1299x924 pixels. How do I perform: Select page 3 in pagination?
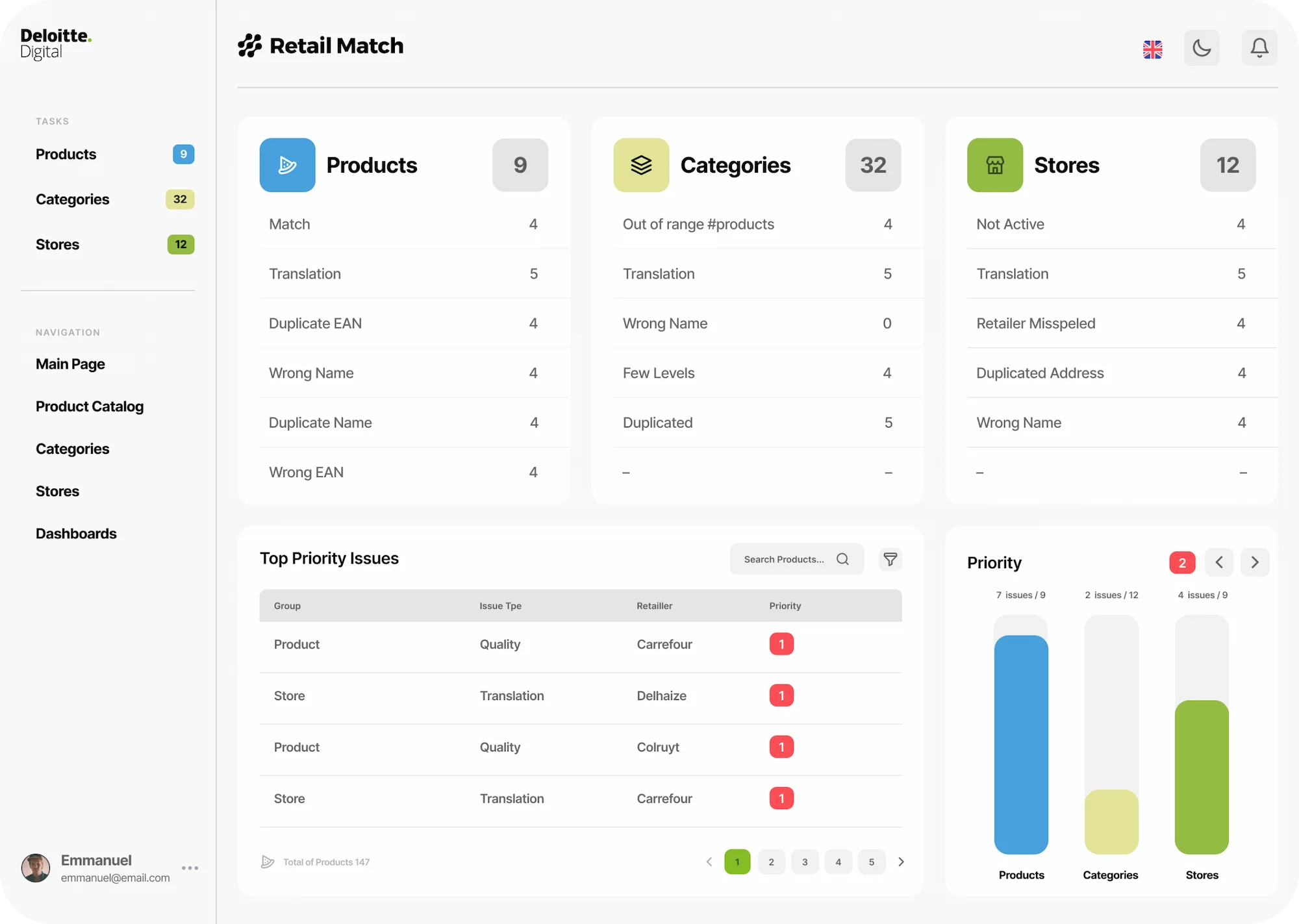805,862
